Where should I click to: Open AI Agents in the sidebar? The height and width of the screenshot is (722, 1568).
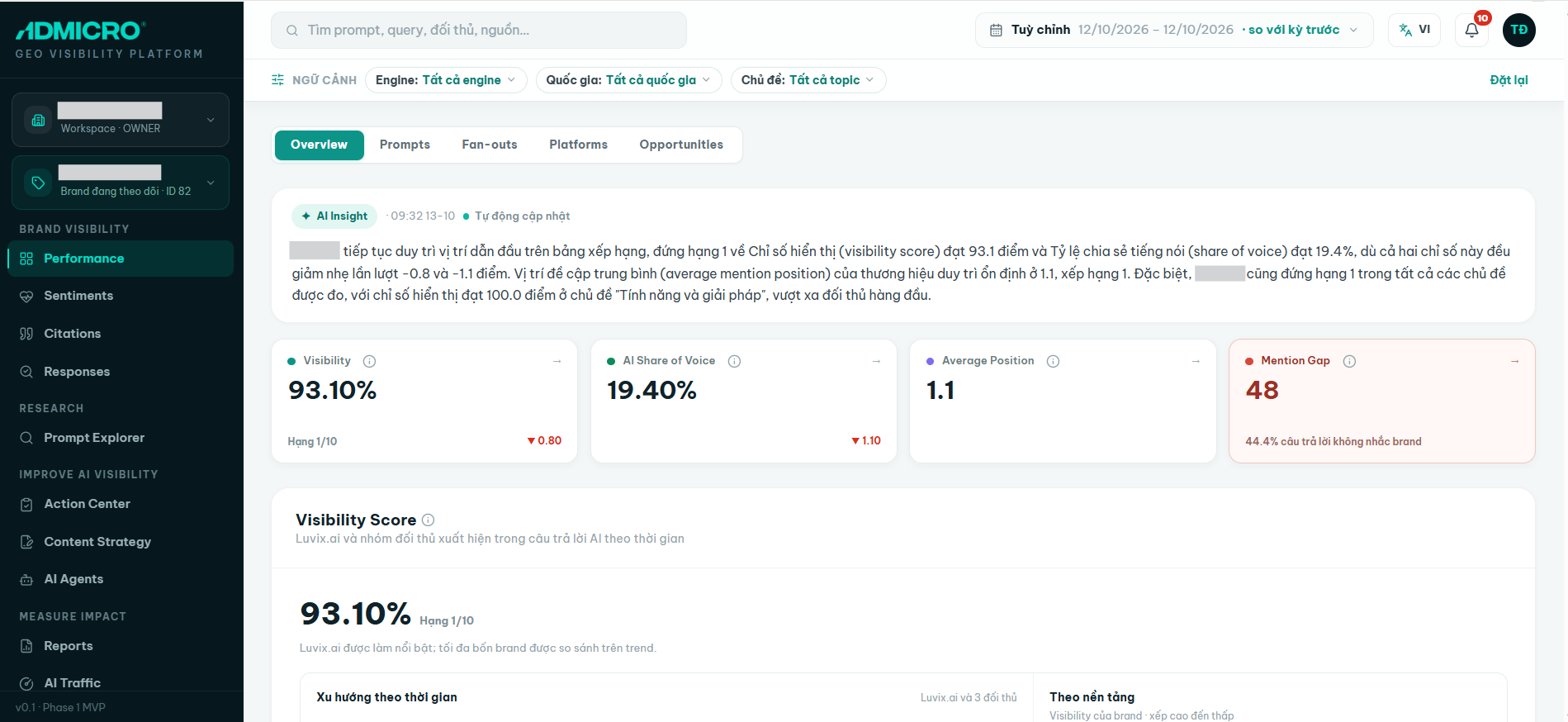point(121,579)
